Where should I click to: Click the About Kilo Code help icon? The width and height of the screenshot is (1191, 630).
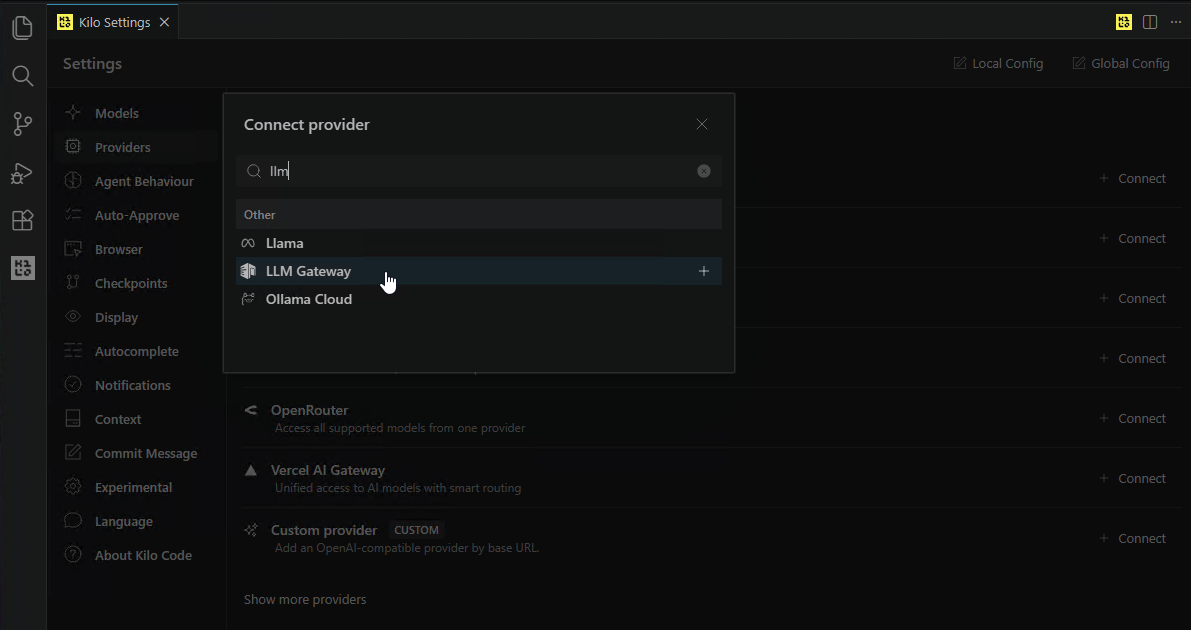[73, 555]
